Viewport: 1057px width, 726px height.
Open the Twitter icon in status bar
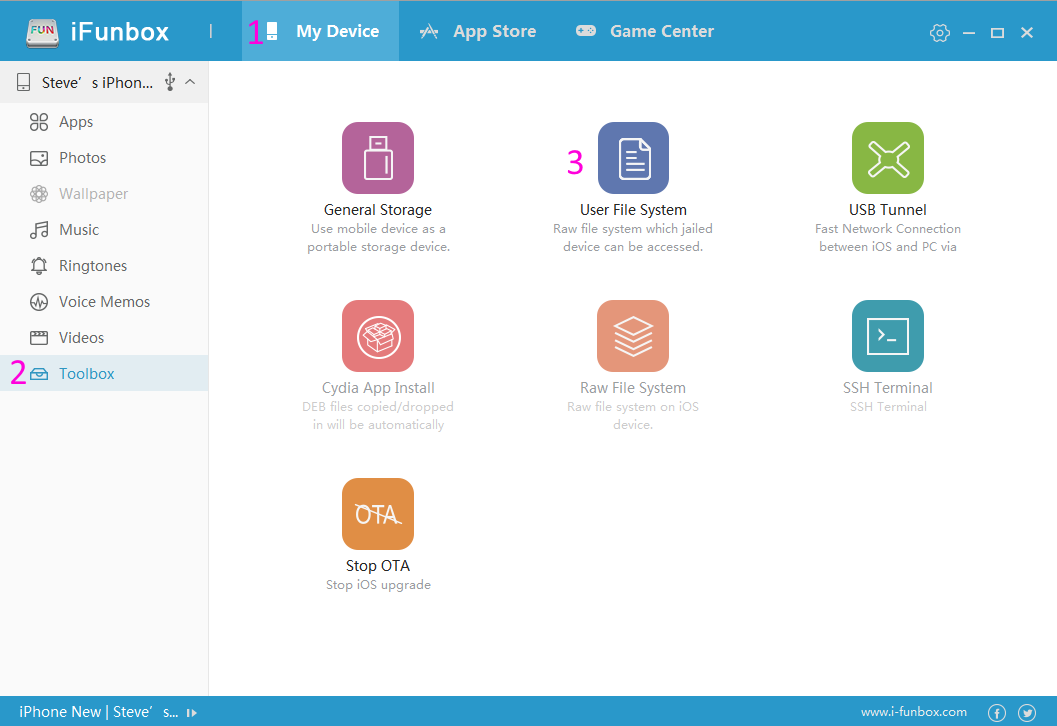click(1027, 713)
